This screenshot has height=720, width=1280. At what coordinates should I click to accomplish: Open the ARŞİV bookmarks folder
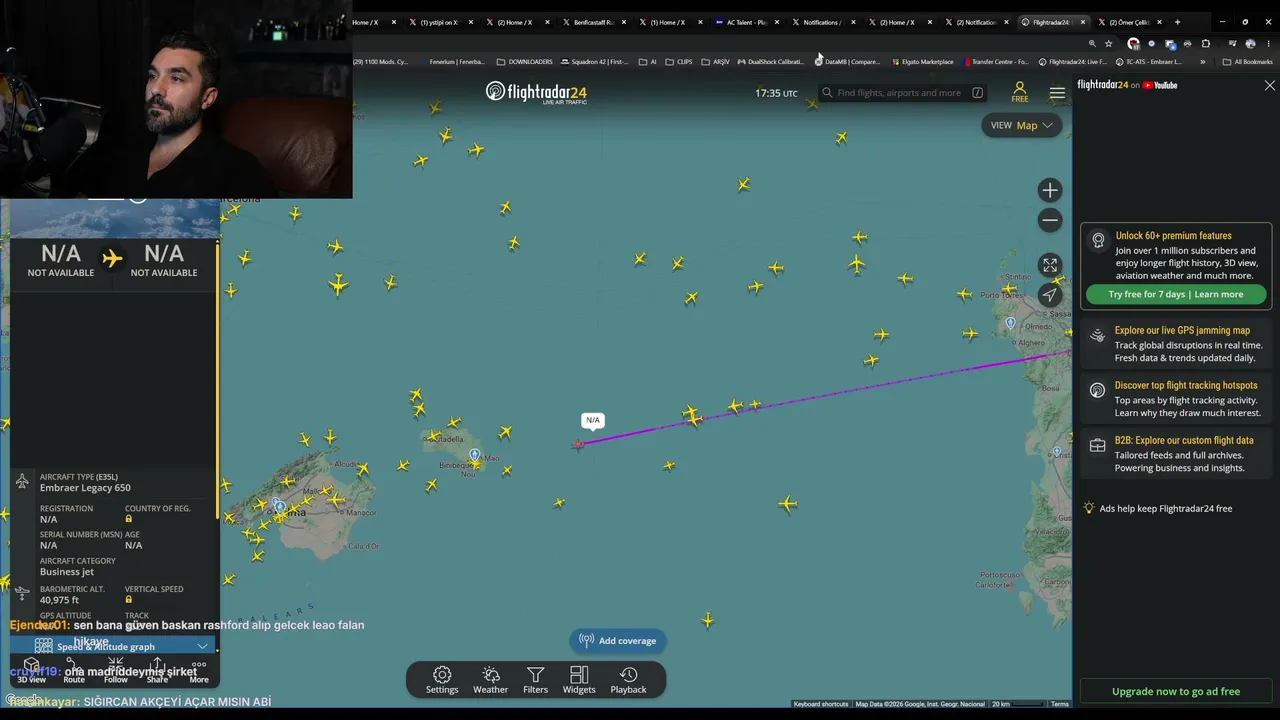[715, 62]
